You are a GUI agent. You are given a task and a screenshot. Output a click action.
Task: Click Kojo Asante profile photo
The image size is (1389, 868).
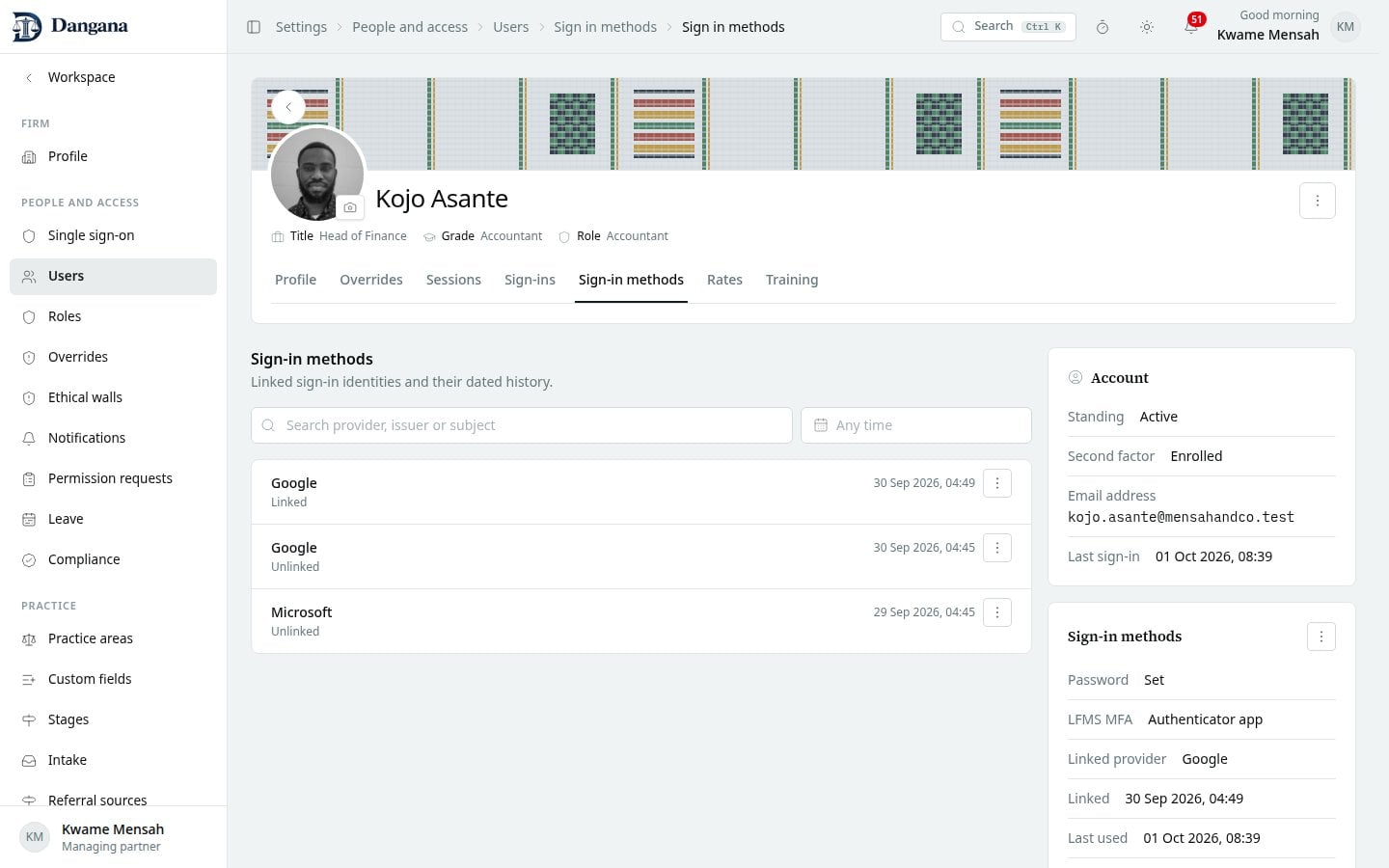pyautogui.click(x=316, y=175)
